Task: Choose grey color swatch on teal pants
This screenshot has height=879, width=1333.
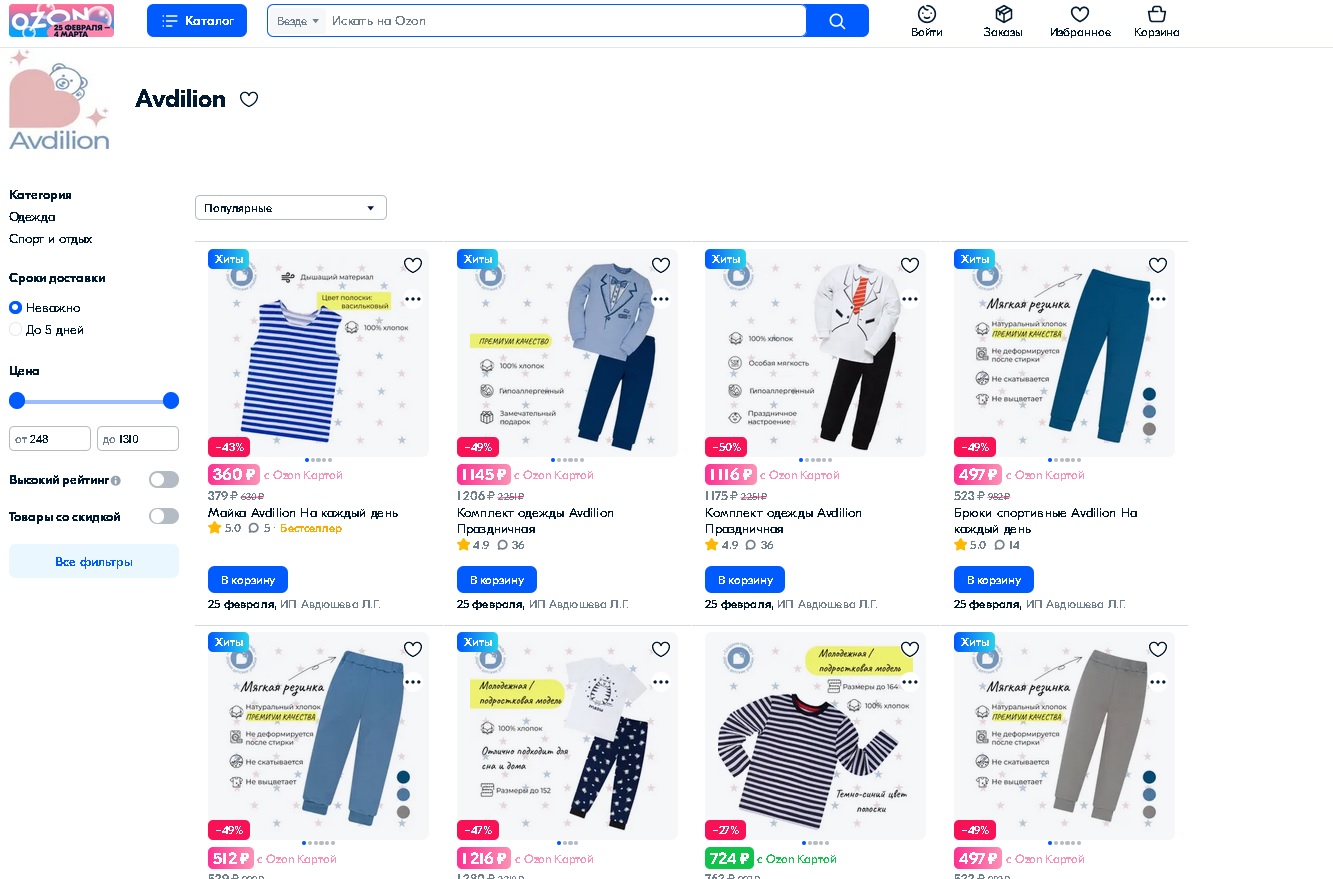Action: 1149,429
